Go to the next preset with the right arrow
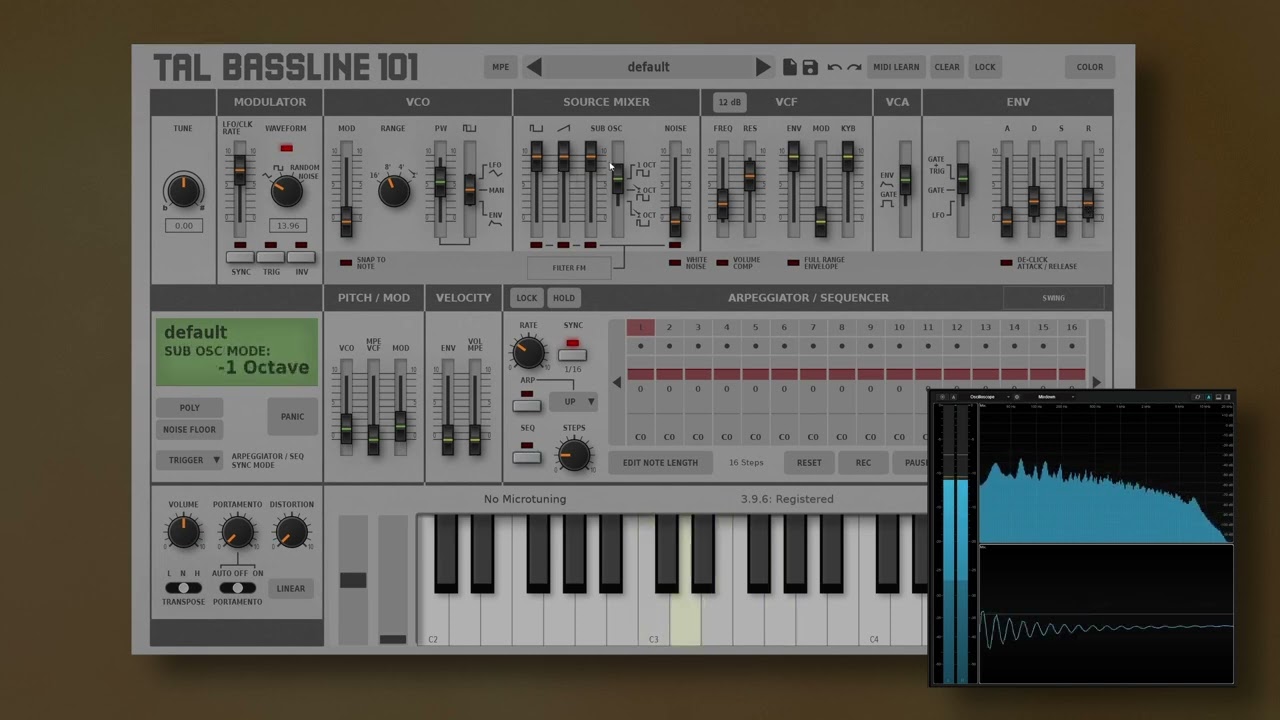Image resolution: width=1280 pixels, height=720 pixels. [763, 67]
